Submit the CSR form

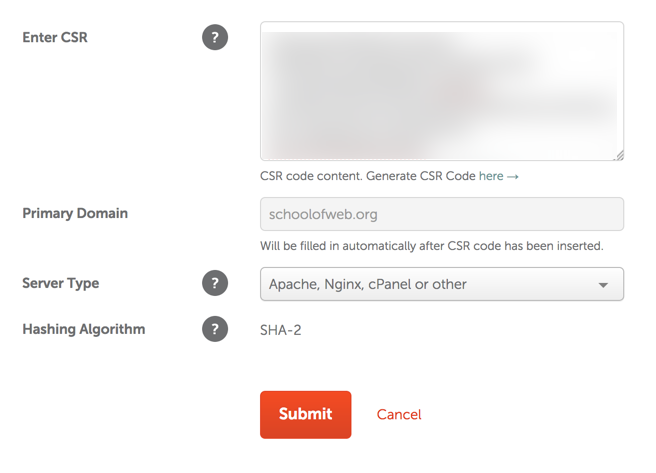pos(305,414)
